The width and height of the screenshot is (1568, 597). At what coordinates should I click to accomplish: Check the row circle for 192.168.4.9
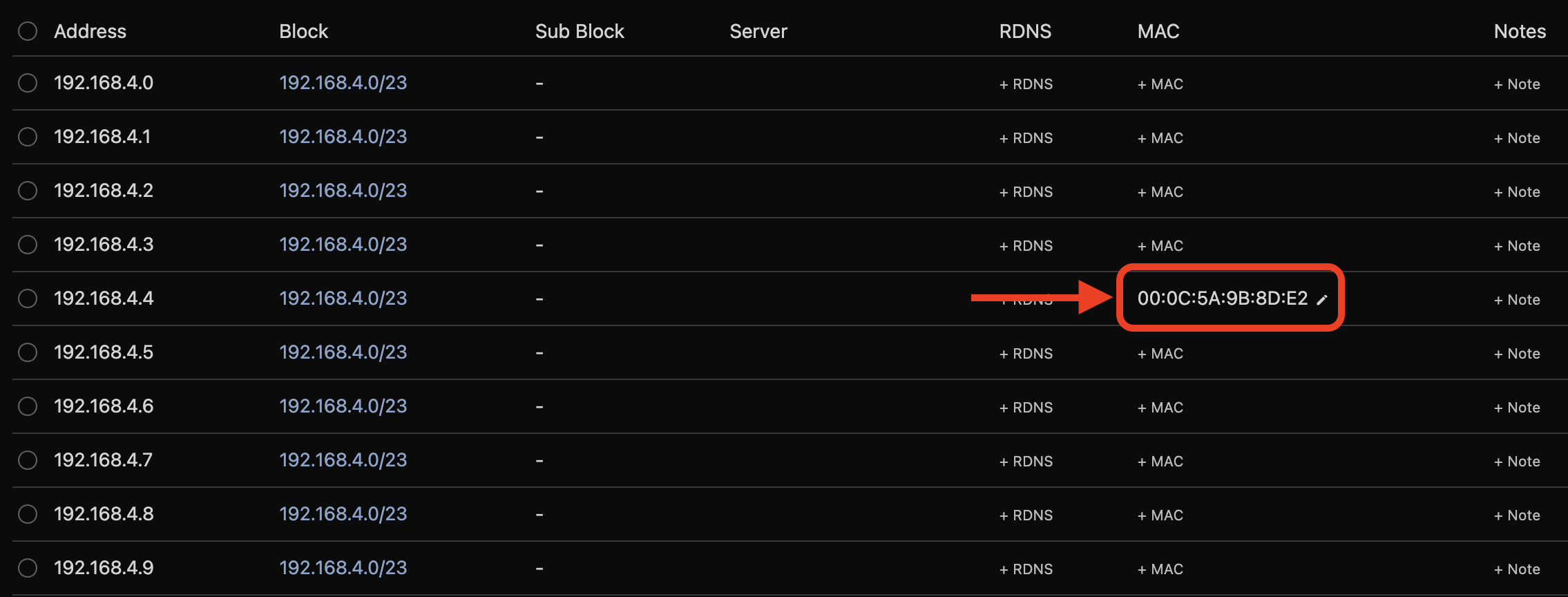tap(28, 568)
